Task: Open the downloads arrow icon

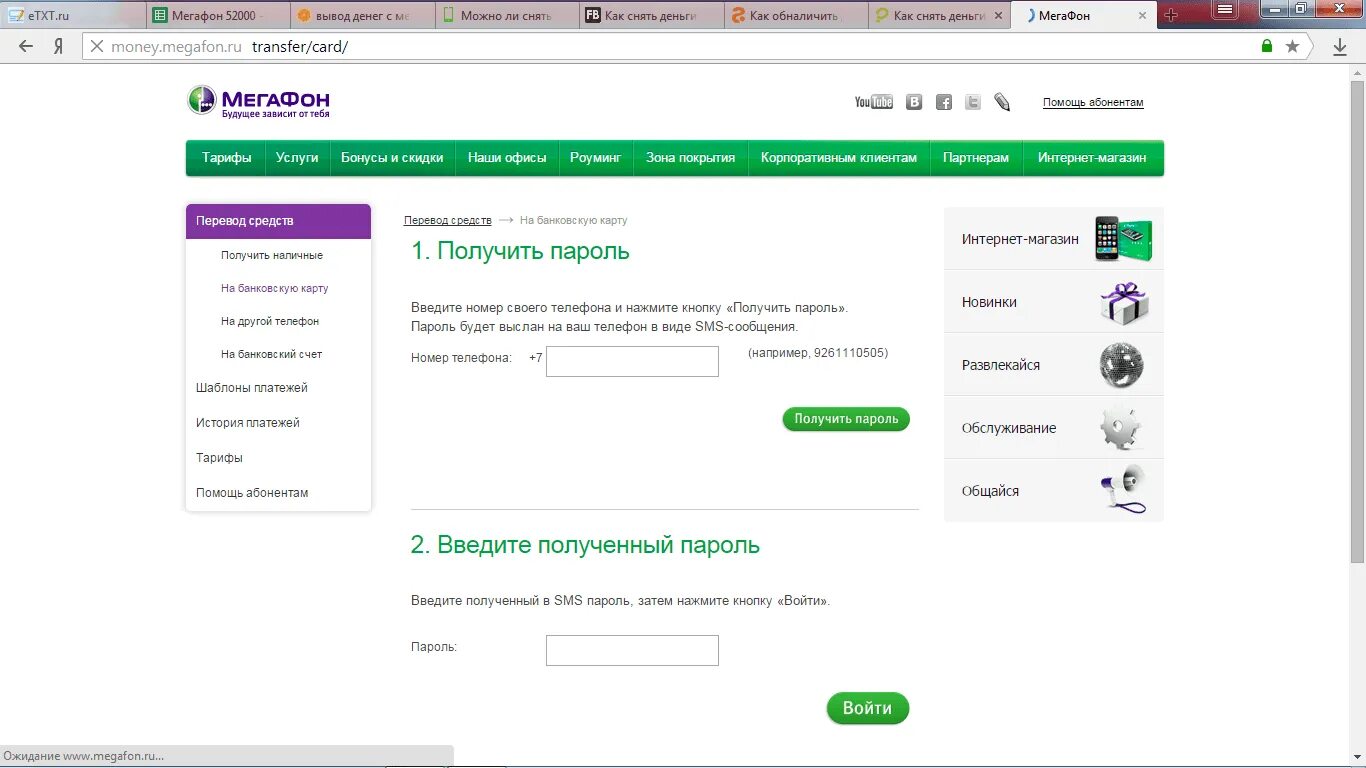Action: [1340, 46]
